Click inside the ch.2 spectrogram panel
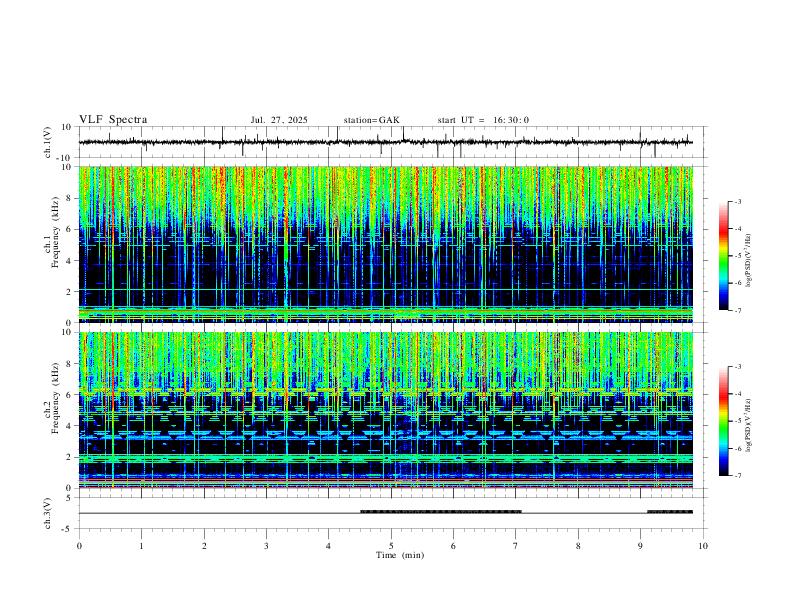The image size is (792, 612). tap(386, 410)
